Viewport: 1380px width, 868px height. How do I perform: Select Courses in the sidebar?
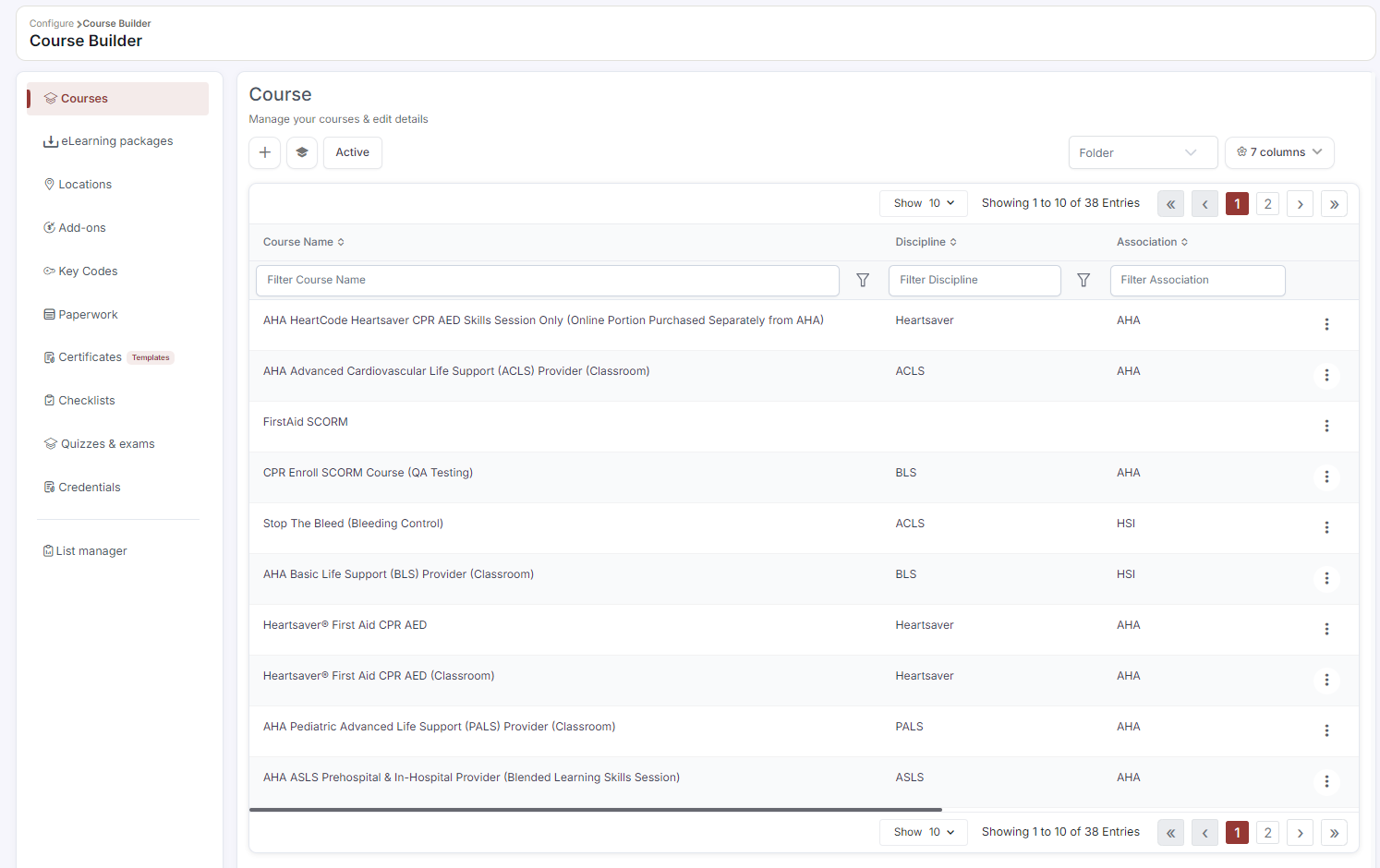tap(117, 99)
